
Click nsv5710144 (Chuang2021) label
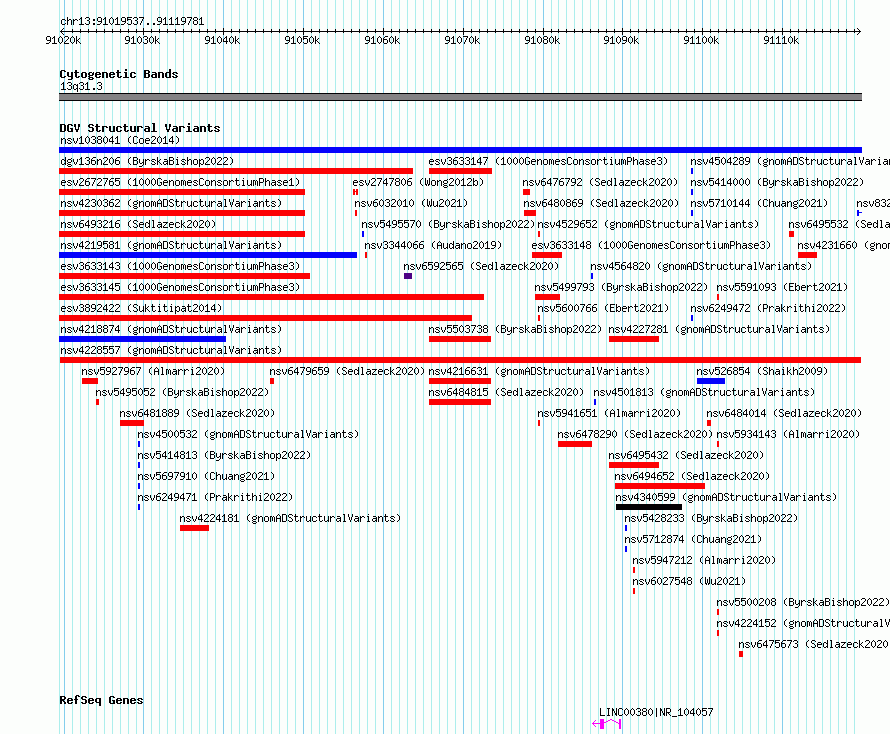tap(759, 203)
